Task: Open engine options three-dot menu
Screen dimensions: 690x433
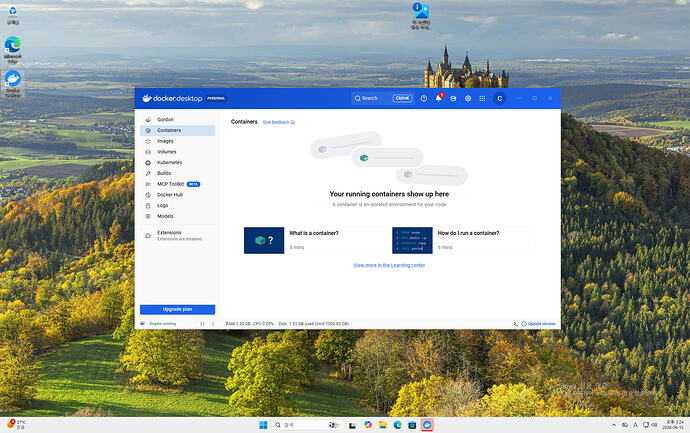Action: pyautogui.click(x=213, y=324)
